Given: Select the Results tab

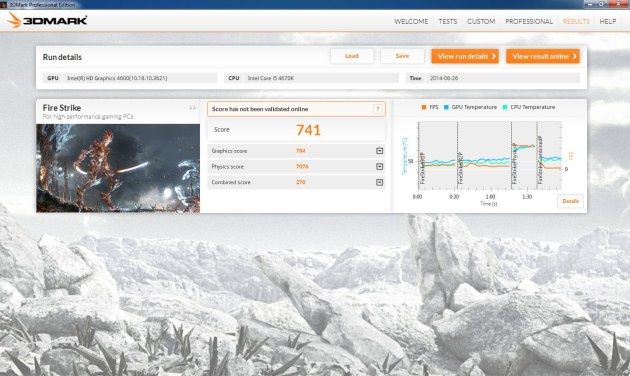Looking at the screenshot, I should point(576,21).
